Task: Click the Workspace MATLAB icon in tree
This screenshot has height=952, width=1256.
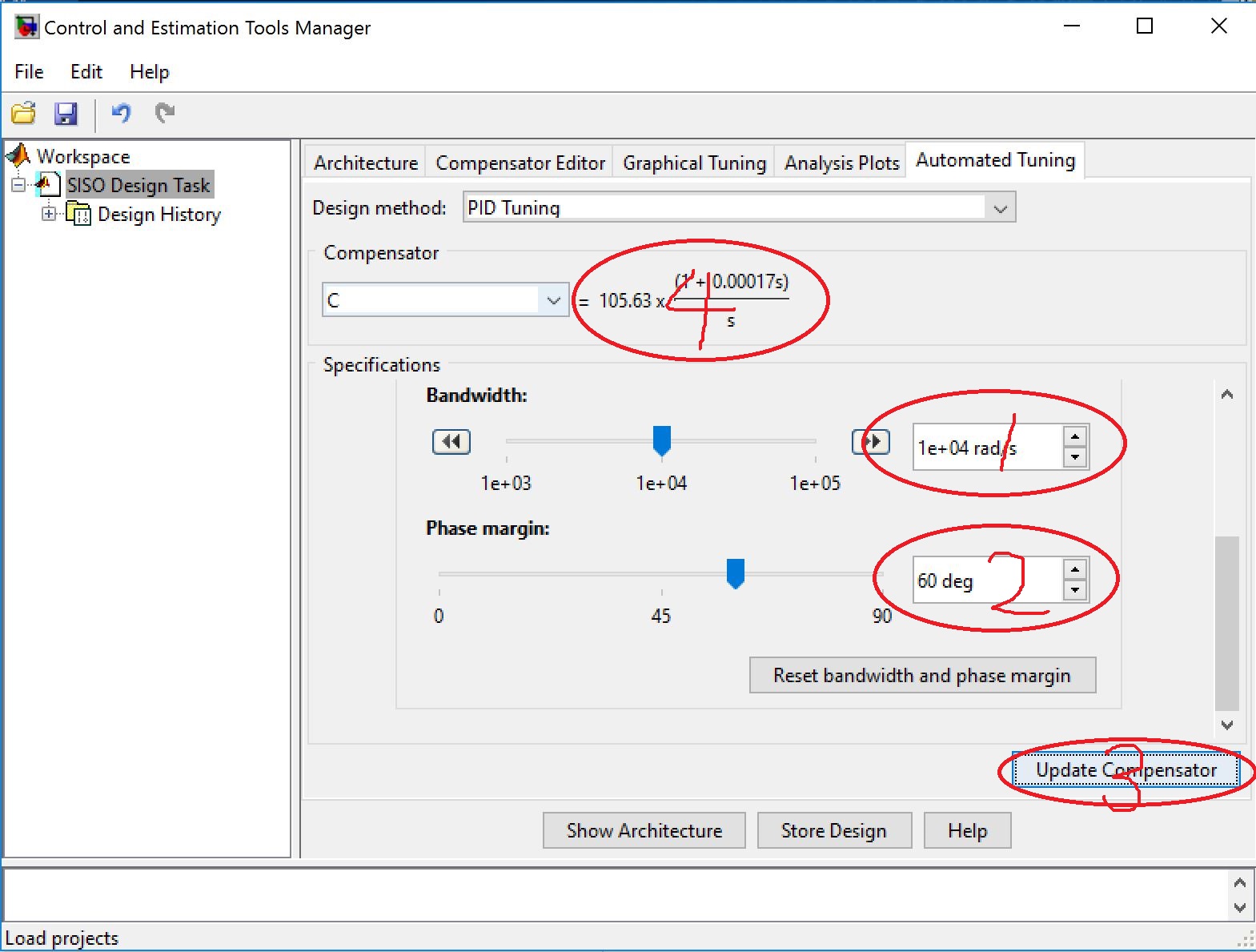Action: coord(19,155)
